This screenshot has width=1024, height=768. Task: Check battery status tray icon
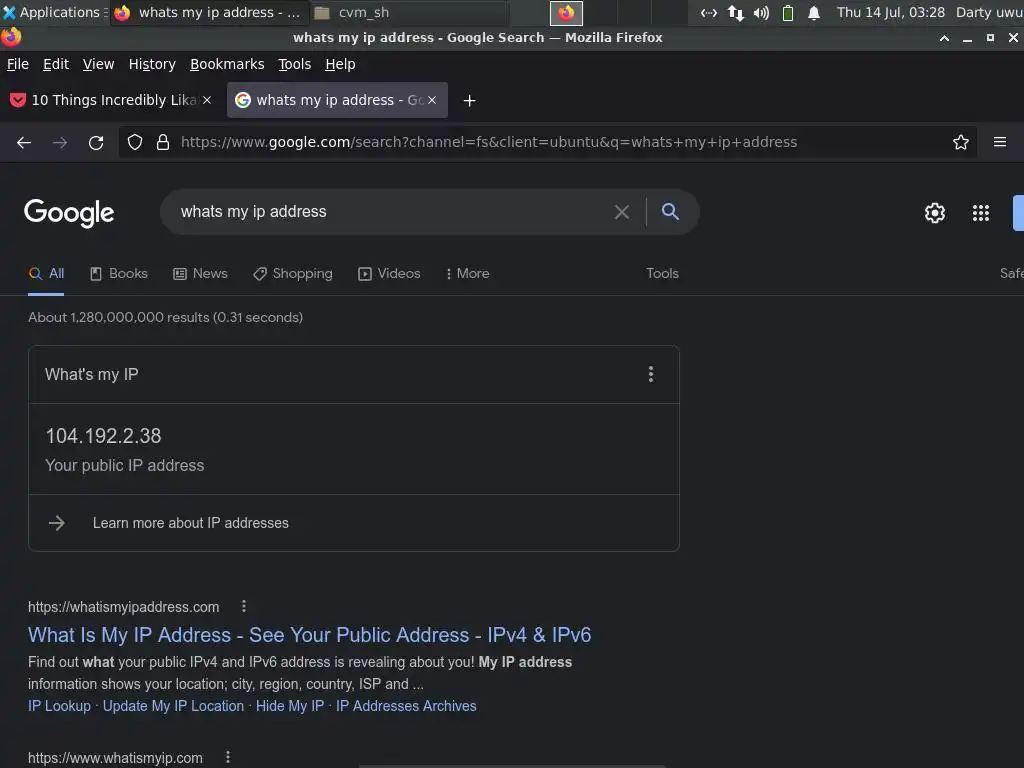788,12
